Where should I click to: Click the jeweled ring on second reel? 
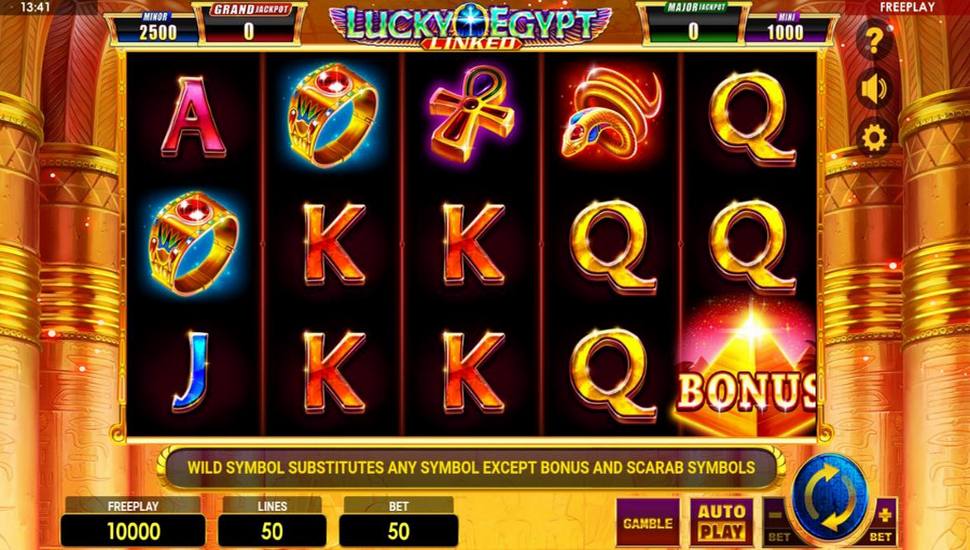click(332, 114)
